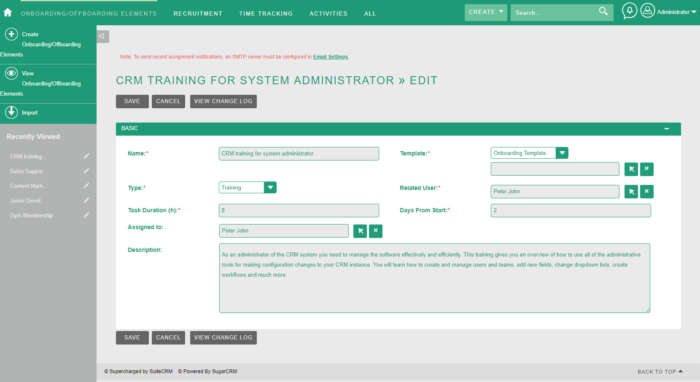Collapse the sidebar with toggle arrow
Viewport: 700px width, 382px height.
point(103,36)
